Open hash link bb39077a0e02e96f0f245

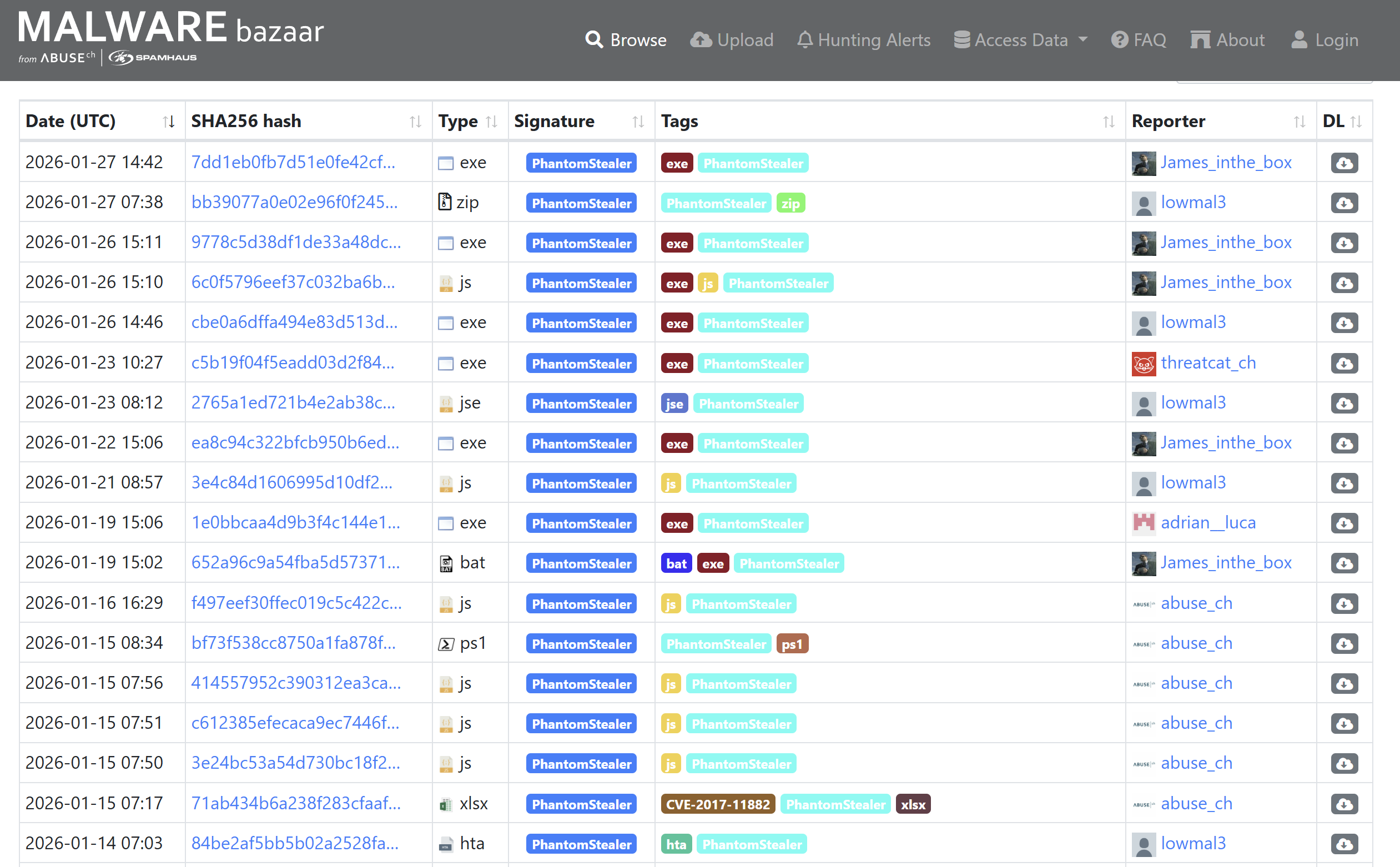tap(294, 203)
